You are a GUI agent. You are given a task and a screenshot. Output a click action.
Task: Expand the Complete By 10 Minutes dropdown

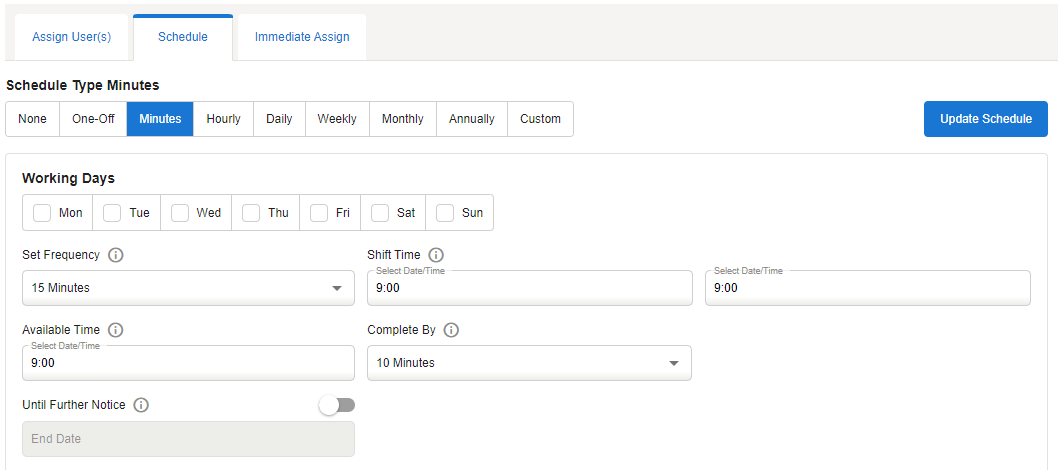[529, 363]
